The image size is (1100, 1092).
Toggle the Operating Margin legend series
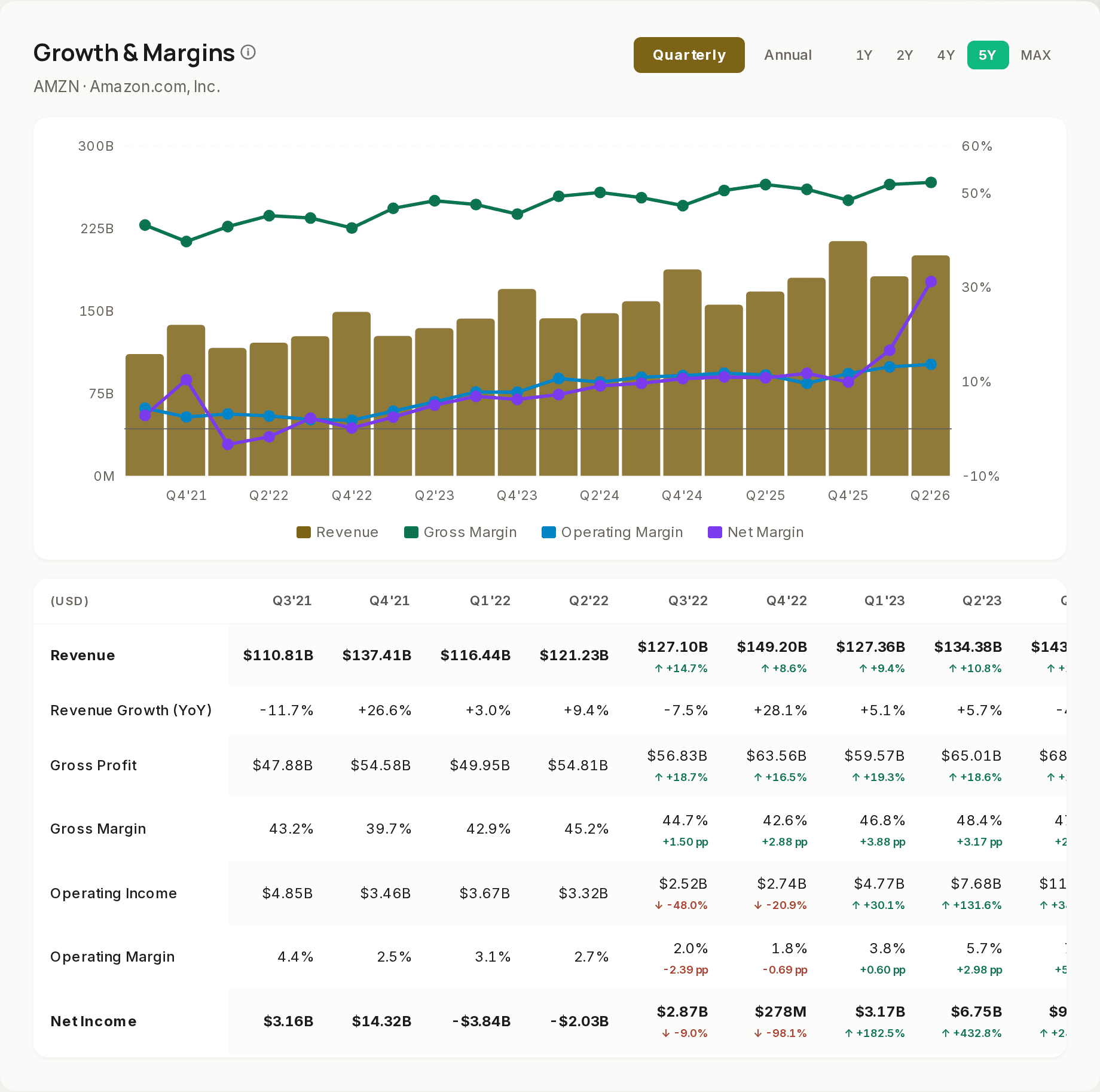612,532
